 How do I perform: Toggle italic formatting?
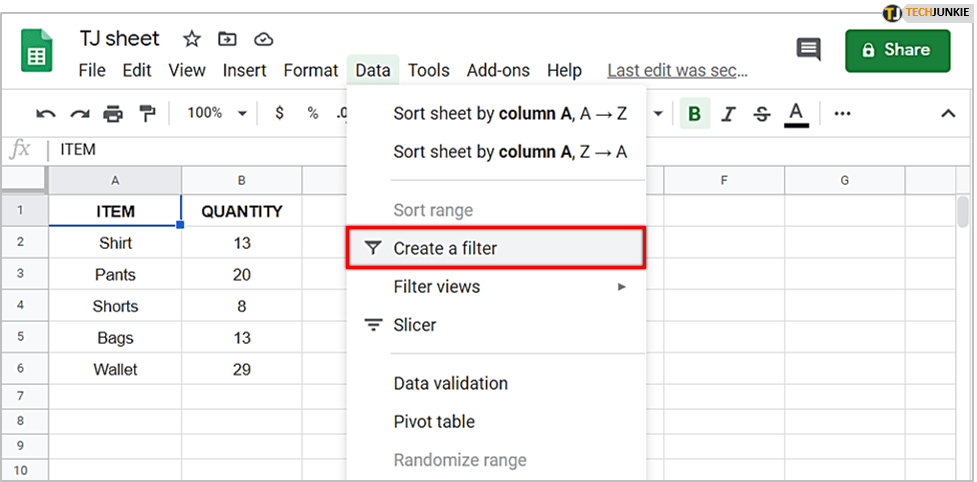728,114
